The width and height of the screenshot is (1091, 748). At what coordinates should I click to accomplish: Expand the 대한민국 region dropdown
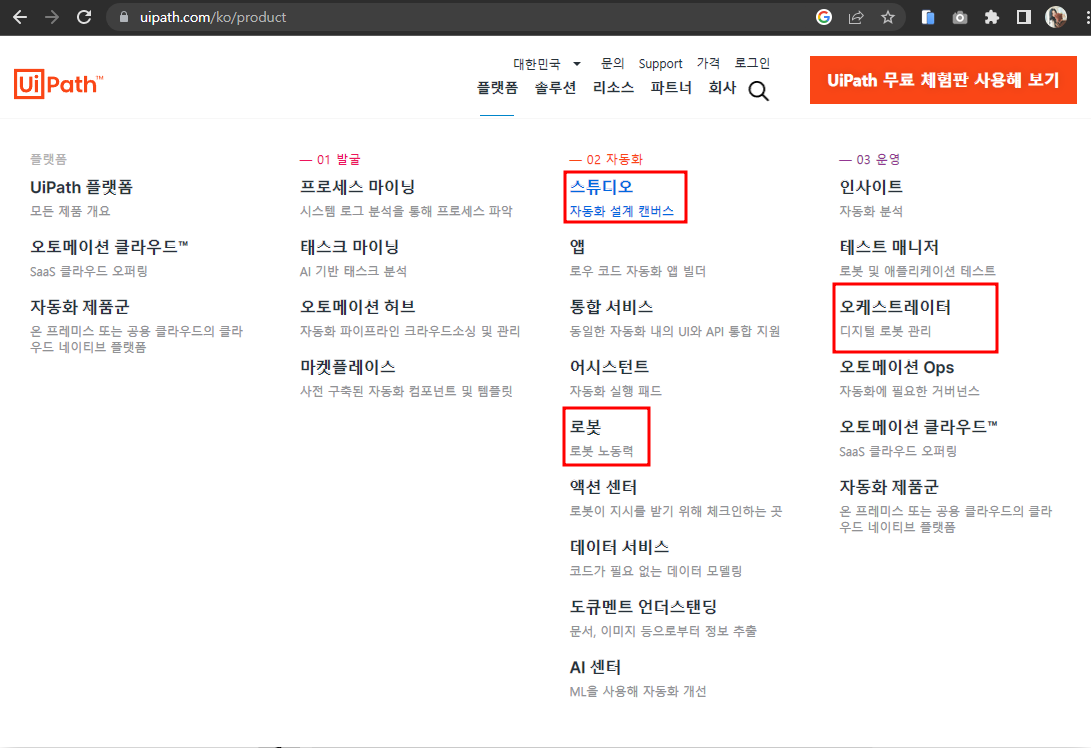coord(547,64)
